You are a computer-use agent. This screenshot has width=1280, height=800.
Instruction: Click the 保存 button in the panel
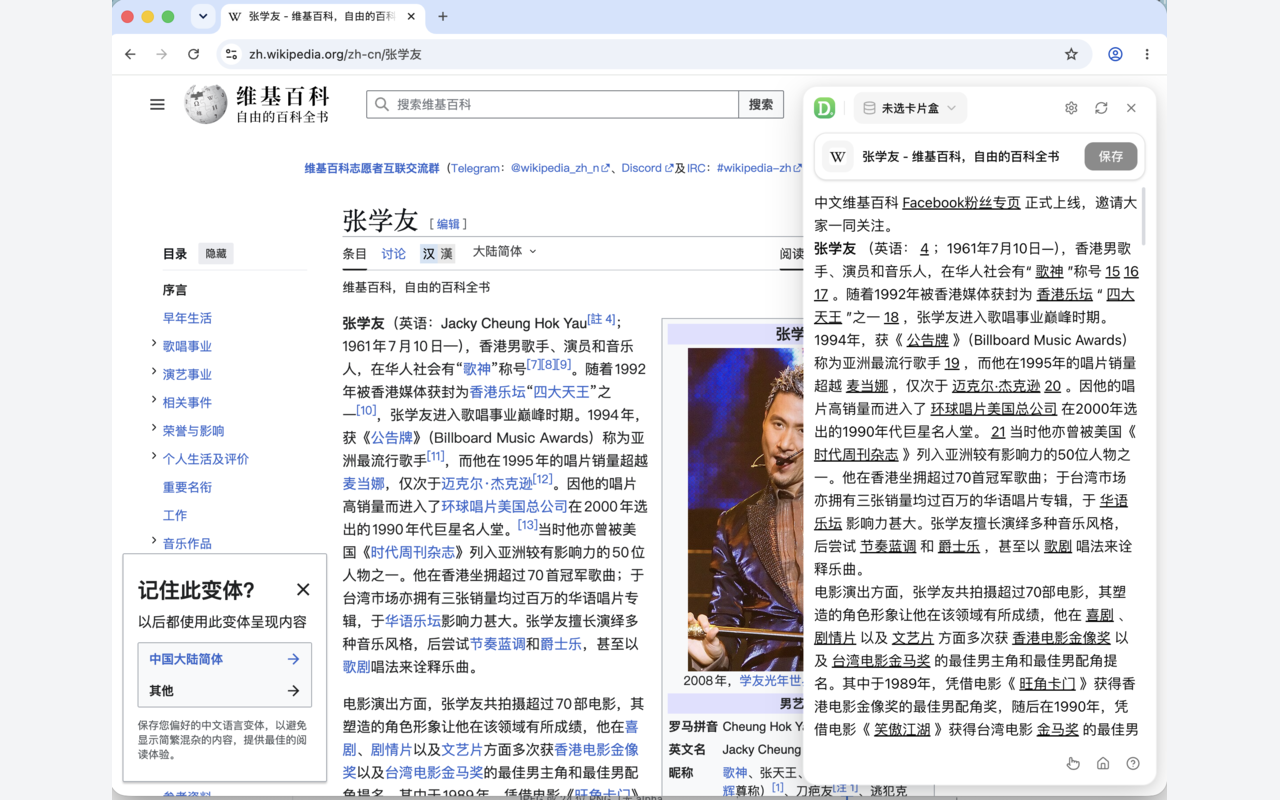click(1111, 156)
